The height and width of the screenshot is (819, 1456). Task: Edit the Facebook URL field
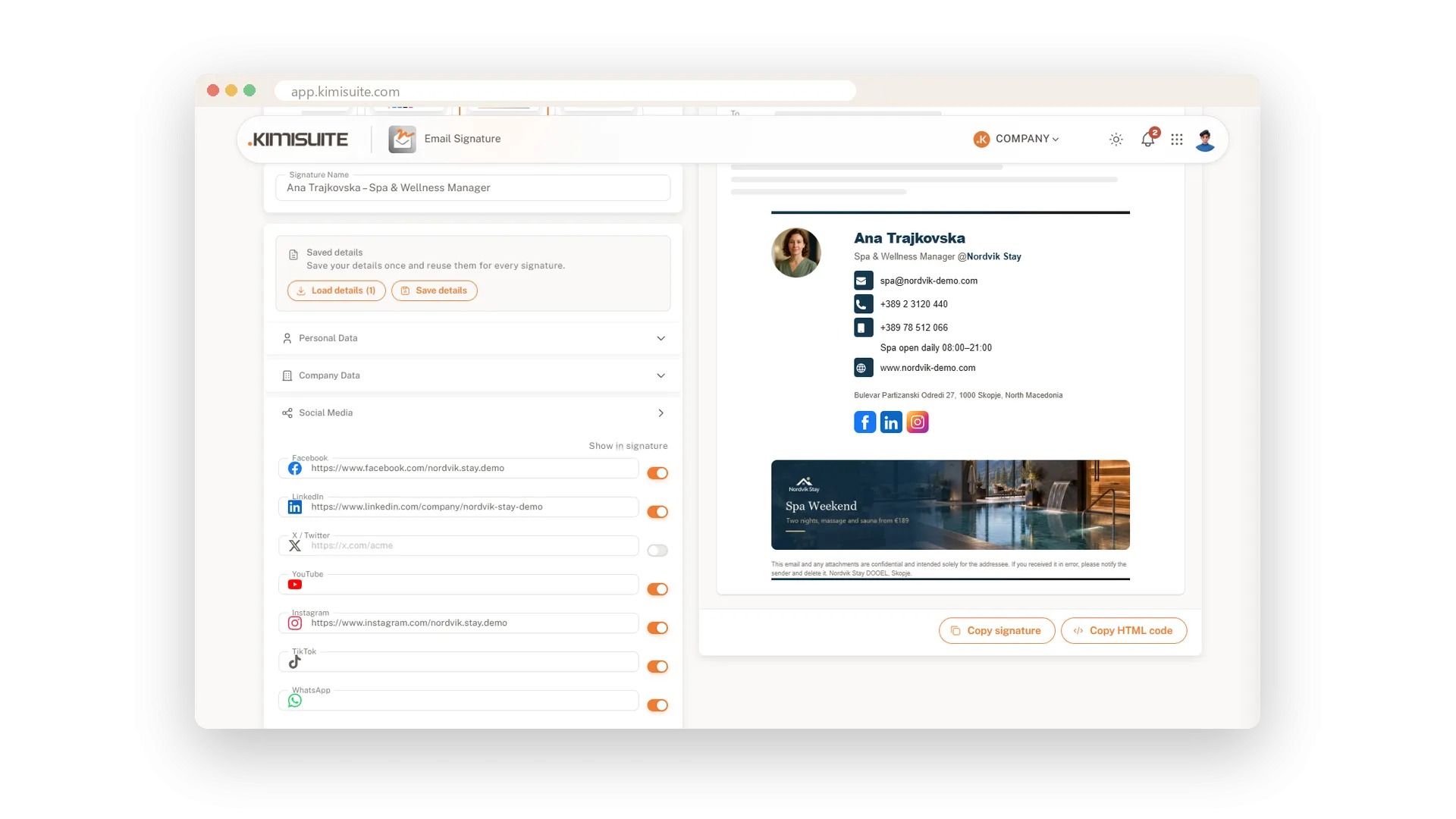click(x=459, y=469)
